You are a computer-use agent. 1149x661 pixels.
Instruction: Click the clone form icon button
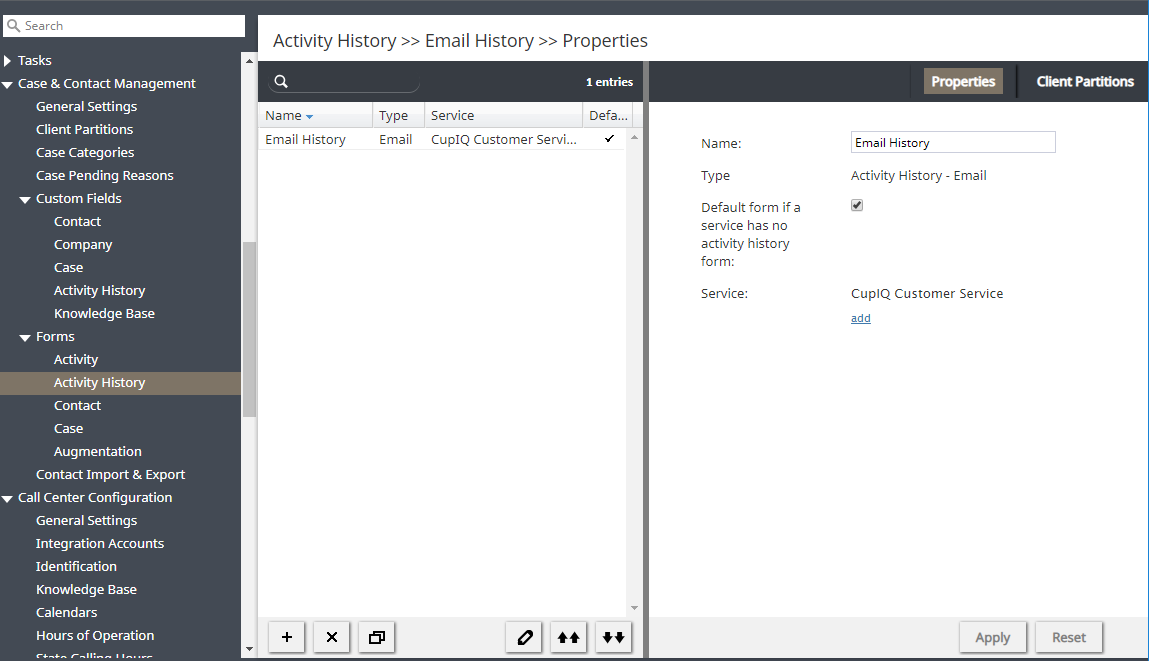[377, 637]
